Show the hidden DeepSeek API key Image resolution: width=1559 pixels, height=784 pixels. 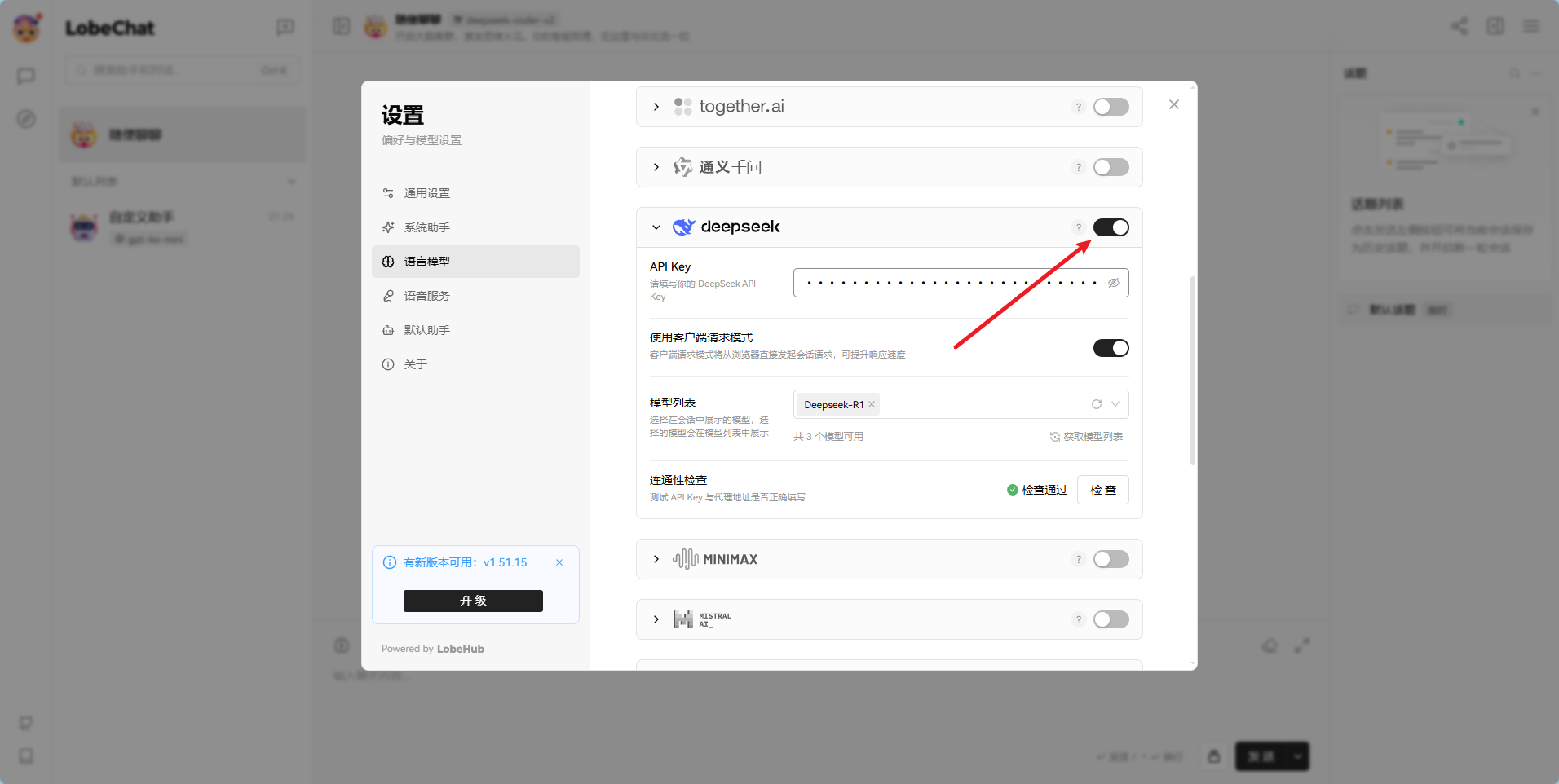click(x=1113, y=283)
